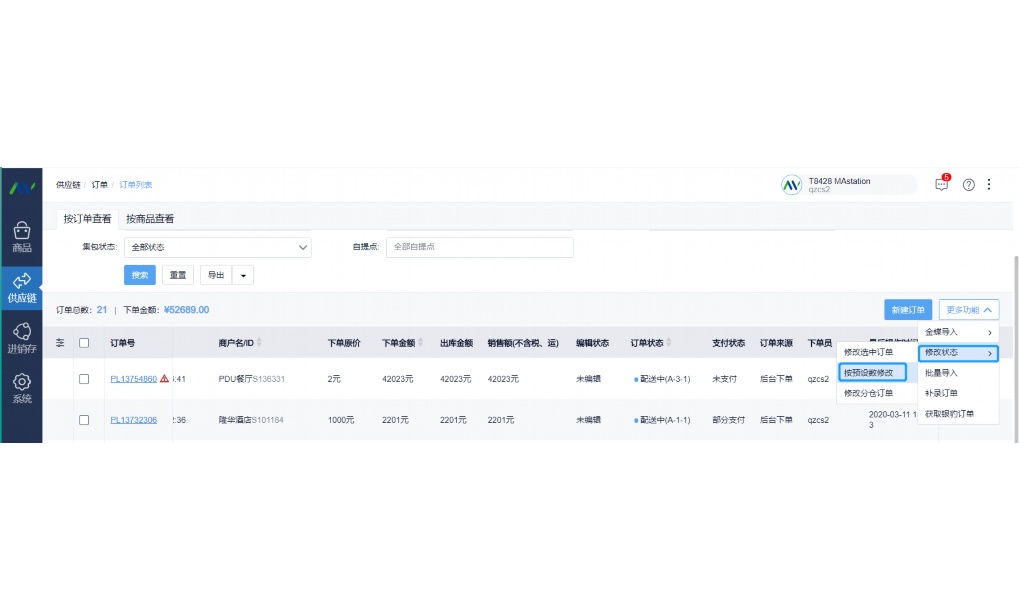This screenshot has height=610, width=1019.
Task: Toggle the select-all orders checkbox
Action: click(84, 343)
